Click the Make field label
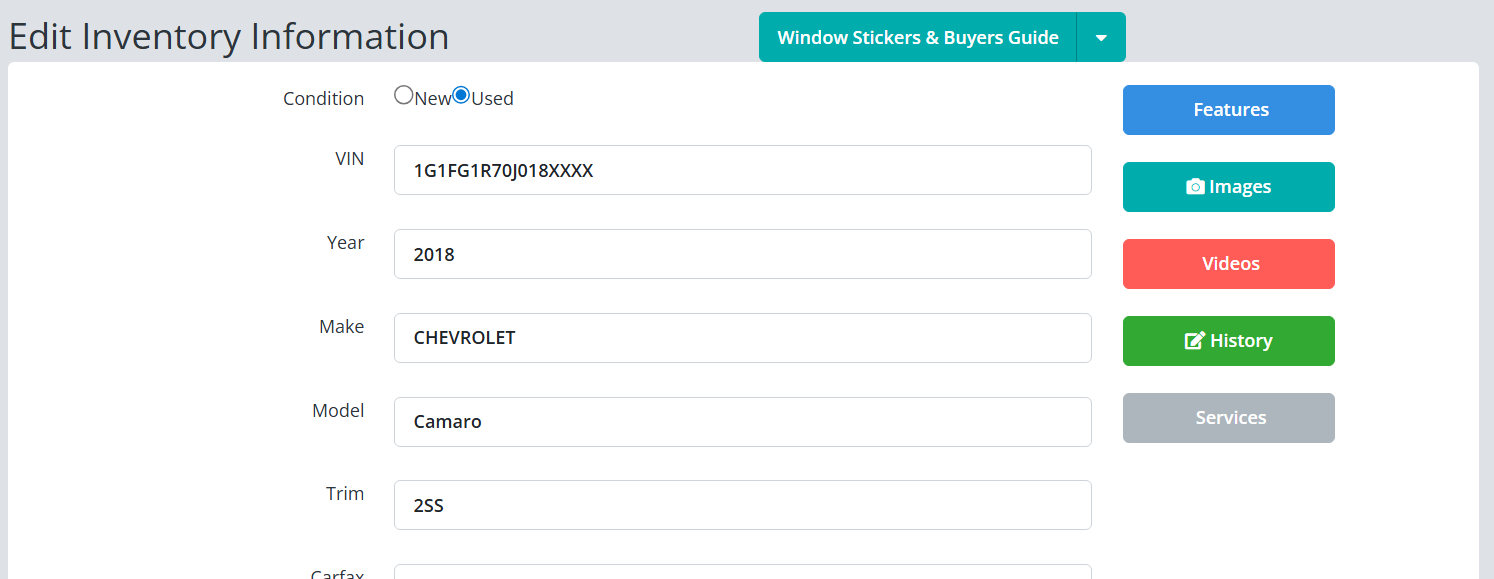Screen dimensions: 1494x579 341,327
